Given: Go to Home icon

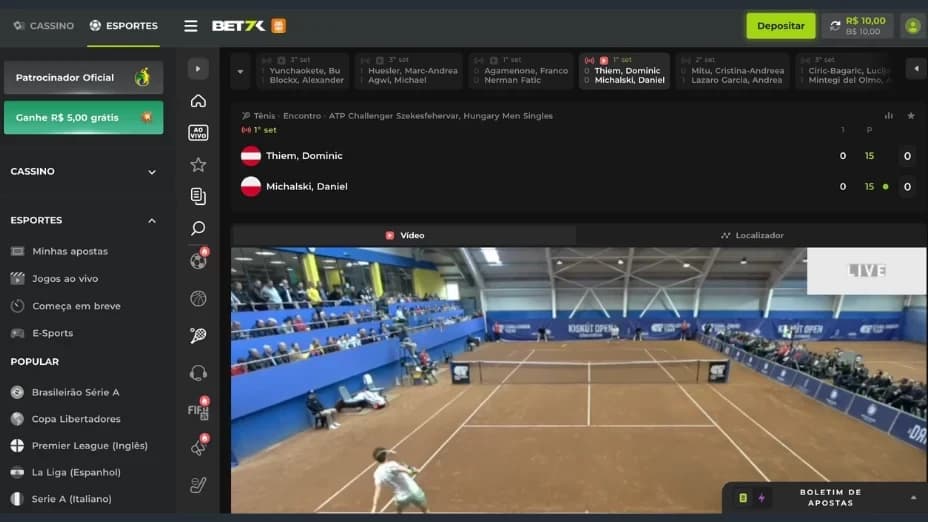Looking at the screenshot, I should 198,101.
